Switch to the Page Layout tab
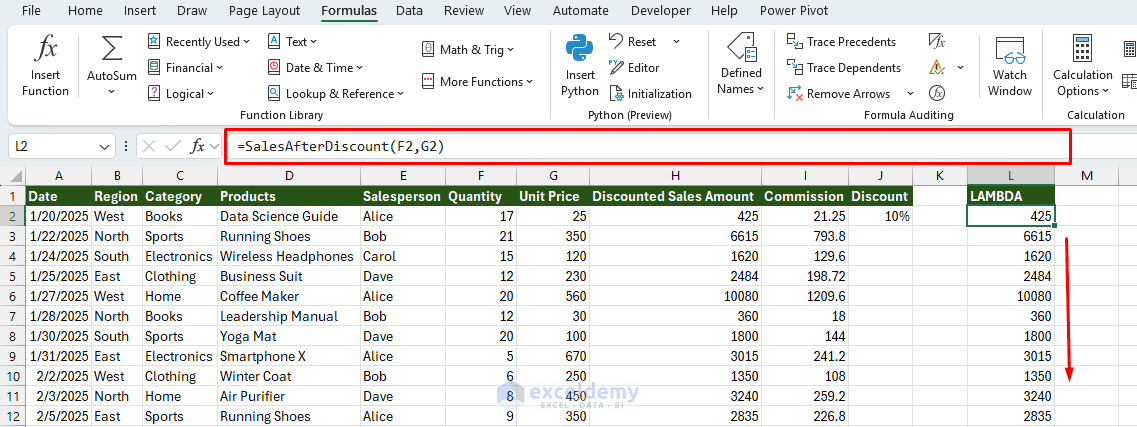Viewport: 1137px width, 427px height. (264, 11)
